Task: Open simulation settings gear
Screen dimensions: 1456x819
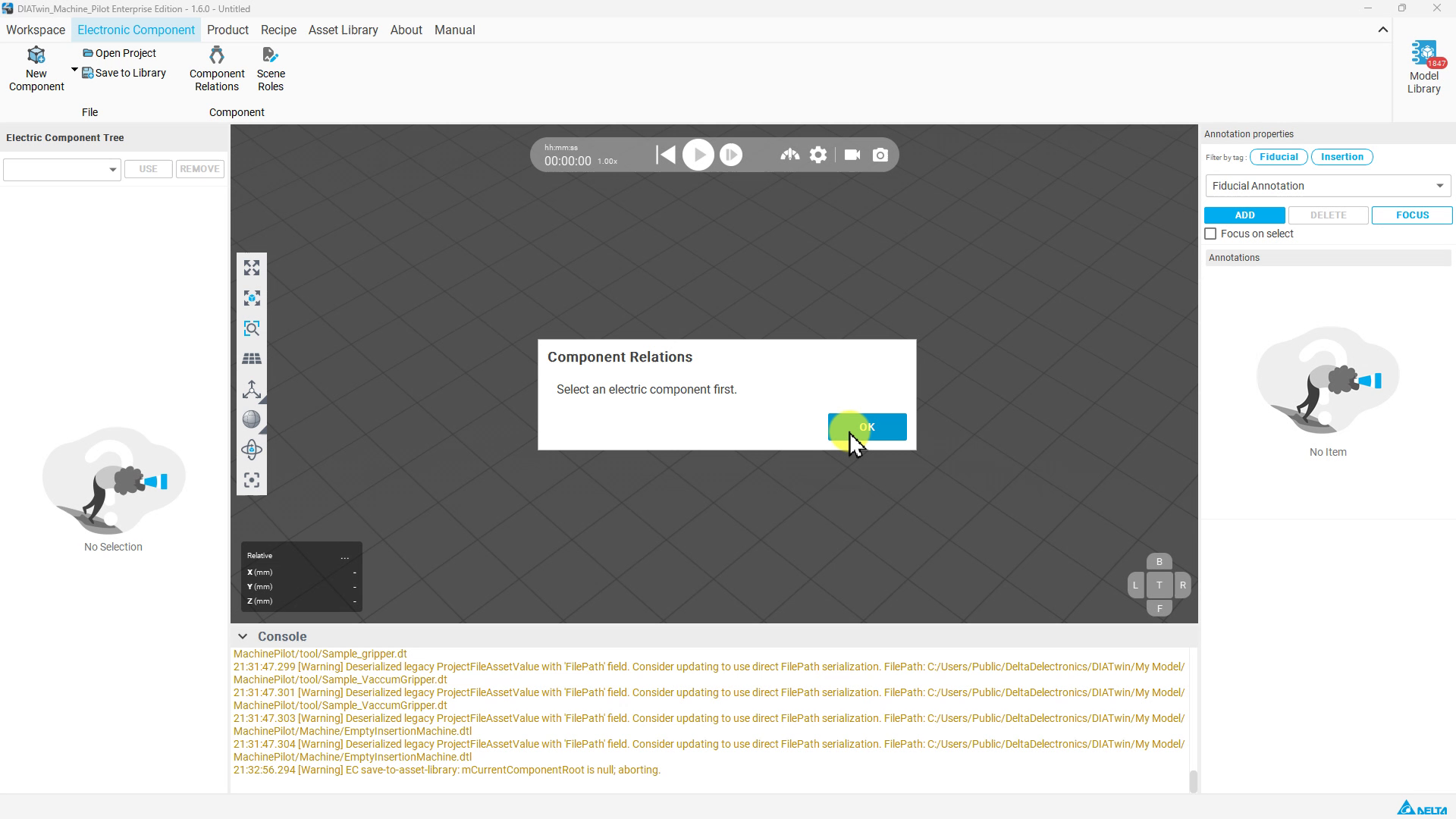Action: (x=818, y=155)
